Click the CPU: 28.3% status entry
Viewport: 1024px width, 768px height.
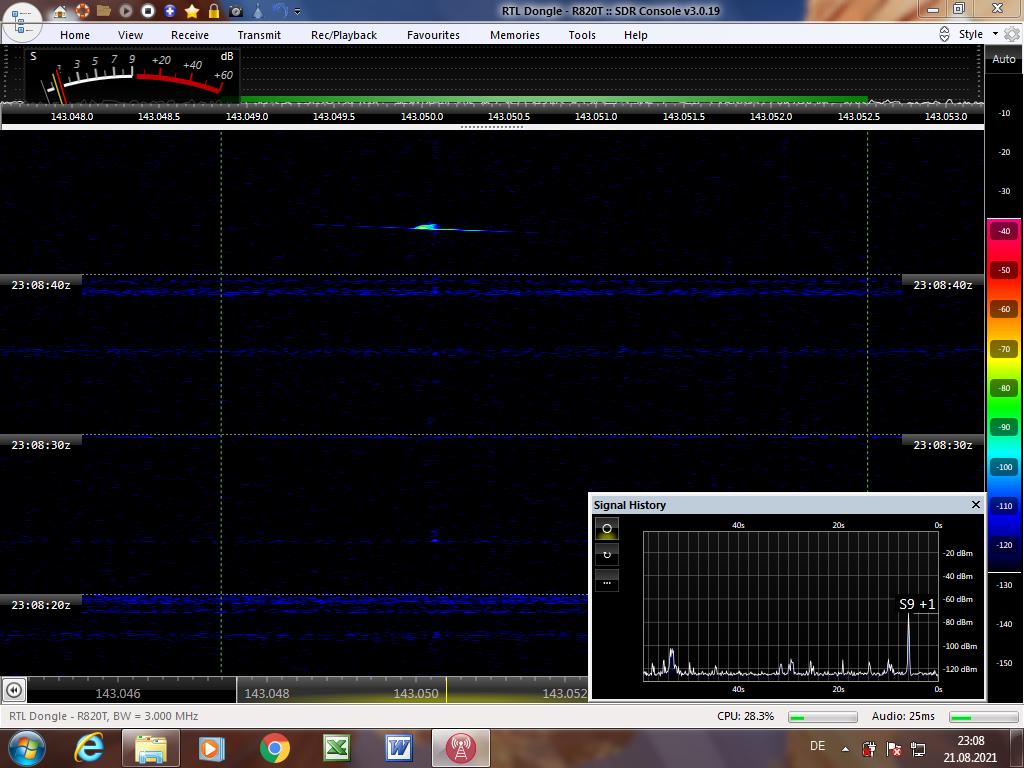pos(745,716)
